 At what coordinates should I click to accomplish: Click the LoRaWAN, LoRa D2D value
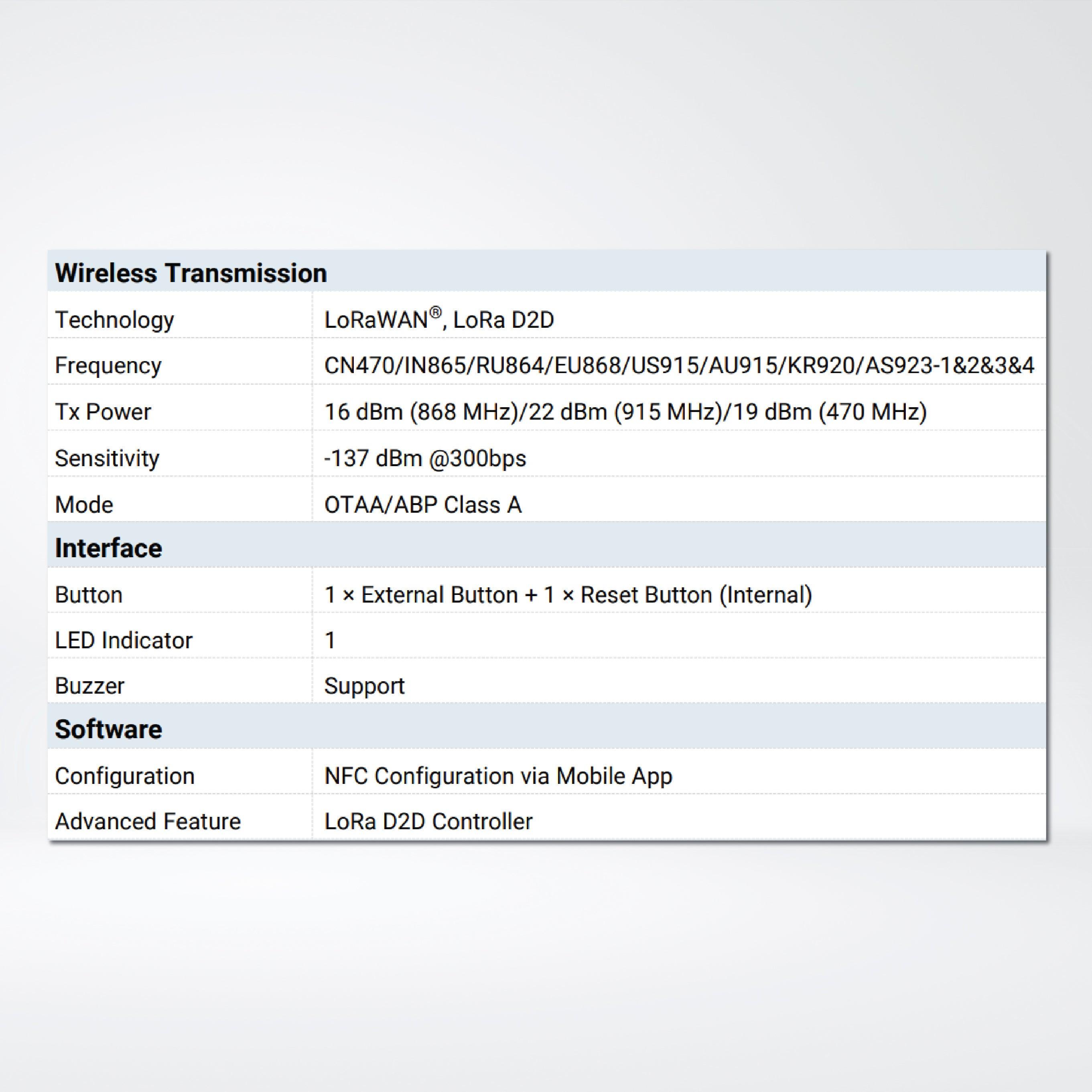coord(438,320)
